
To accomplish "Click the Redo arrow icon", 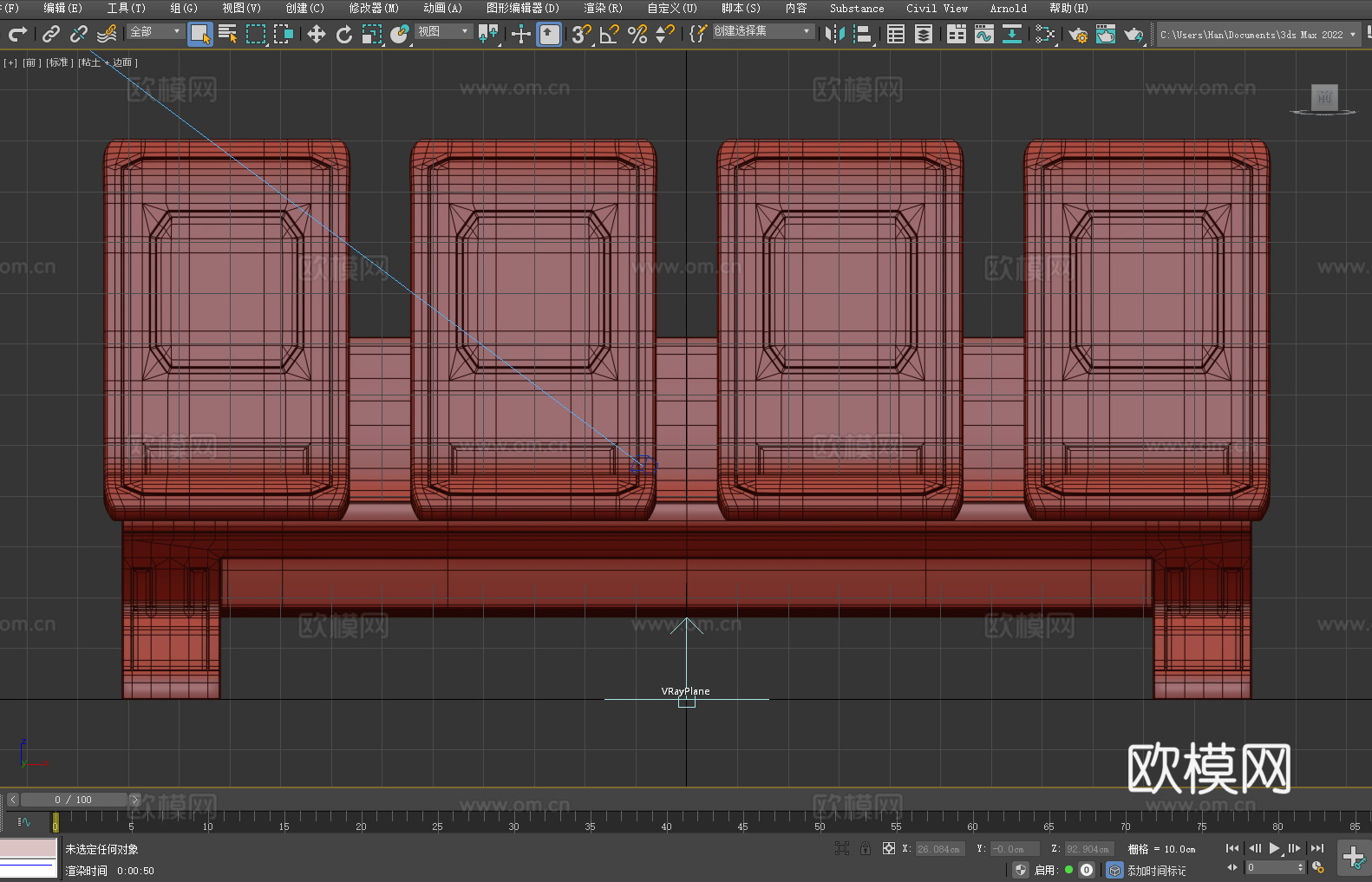I will point(17,34).
